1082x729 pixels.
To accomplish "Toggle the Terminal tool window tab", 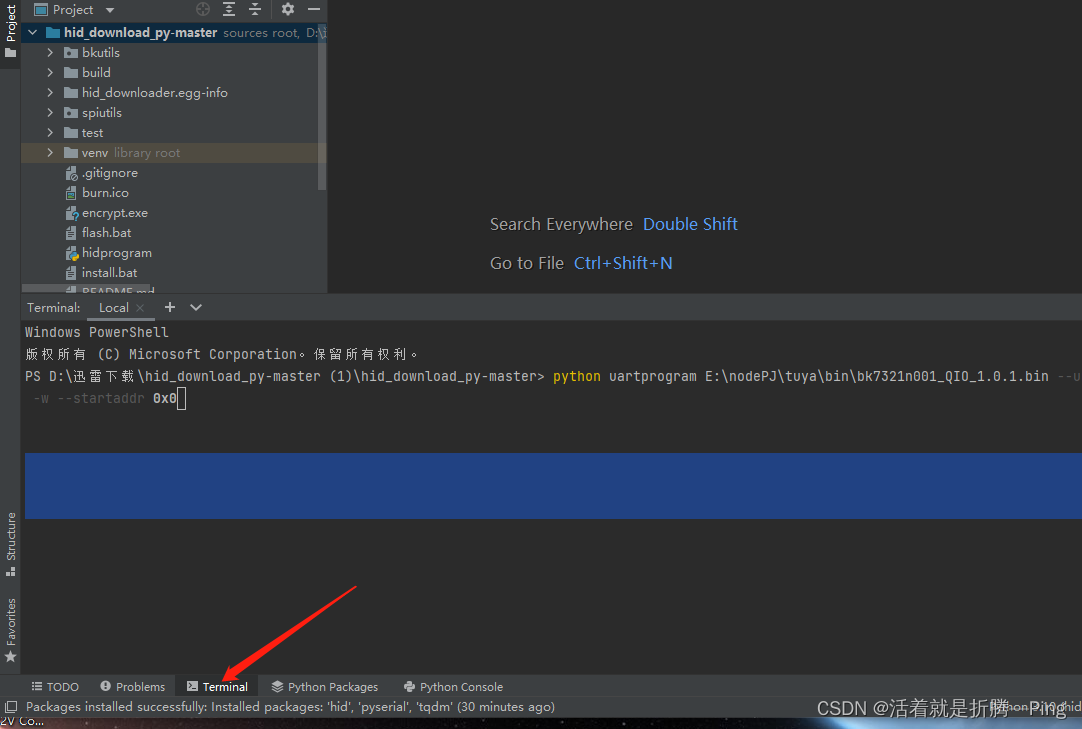I will coord(217,687).
